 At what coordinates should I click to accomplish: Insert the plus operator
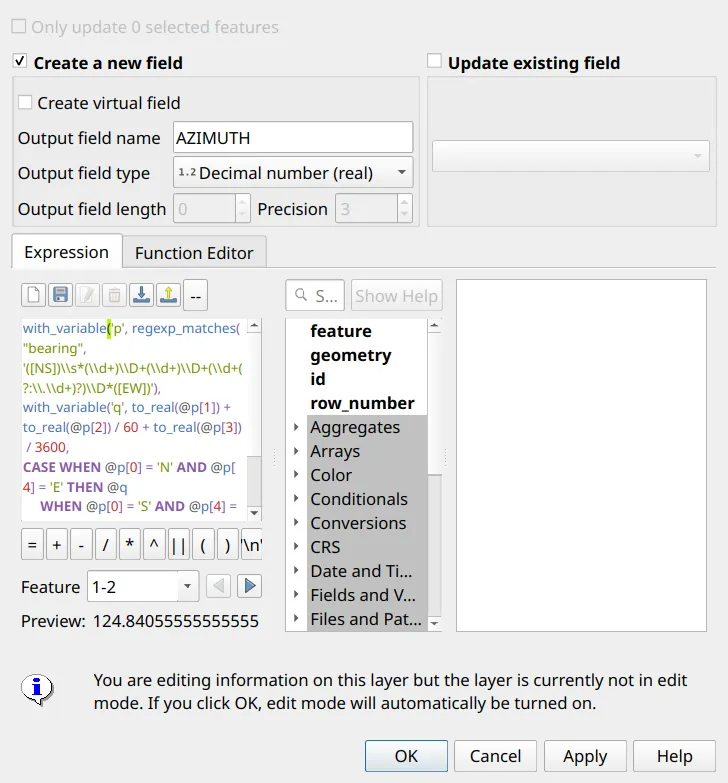click(57, 544)
